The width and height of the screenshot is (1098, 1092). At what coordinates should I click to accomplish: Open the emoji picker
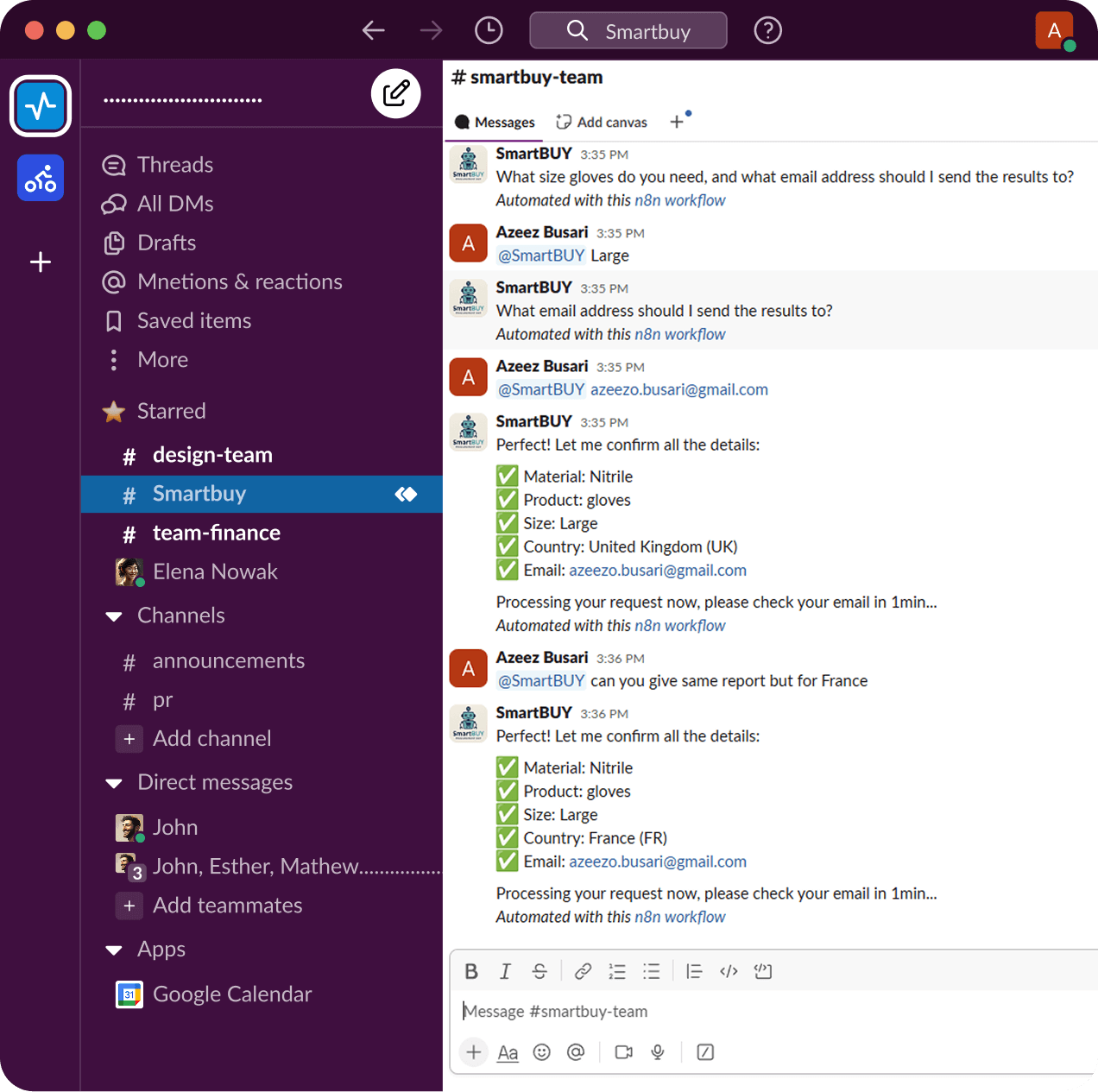(542, 1052)
